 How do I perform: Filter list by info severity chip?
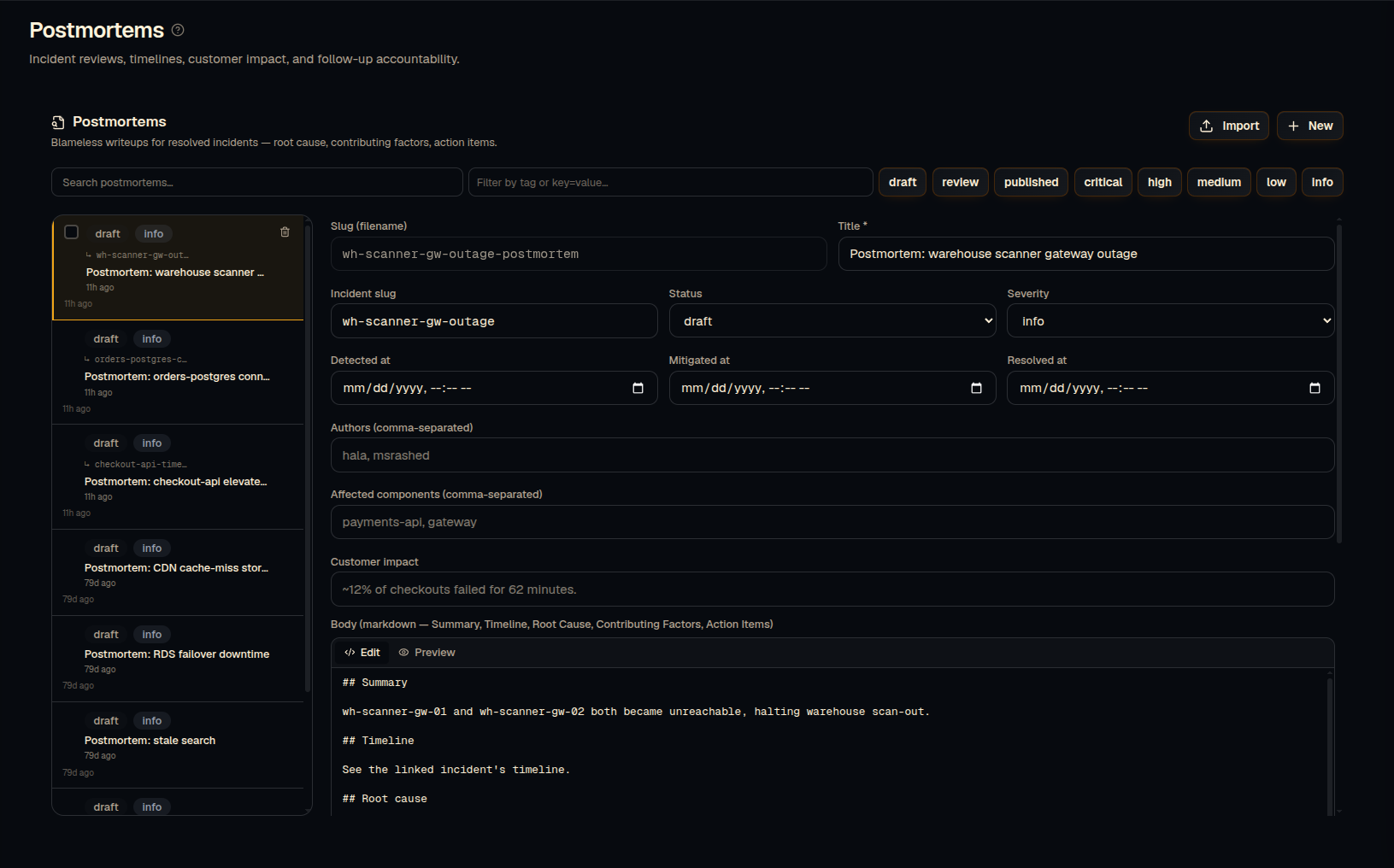[x=1322, y=182]
